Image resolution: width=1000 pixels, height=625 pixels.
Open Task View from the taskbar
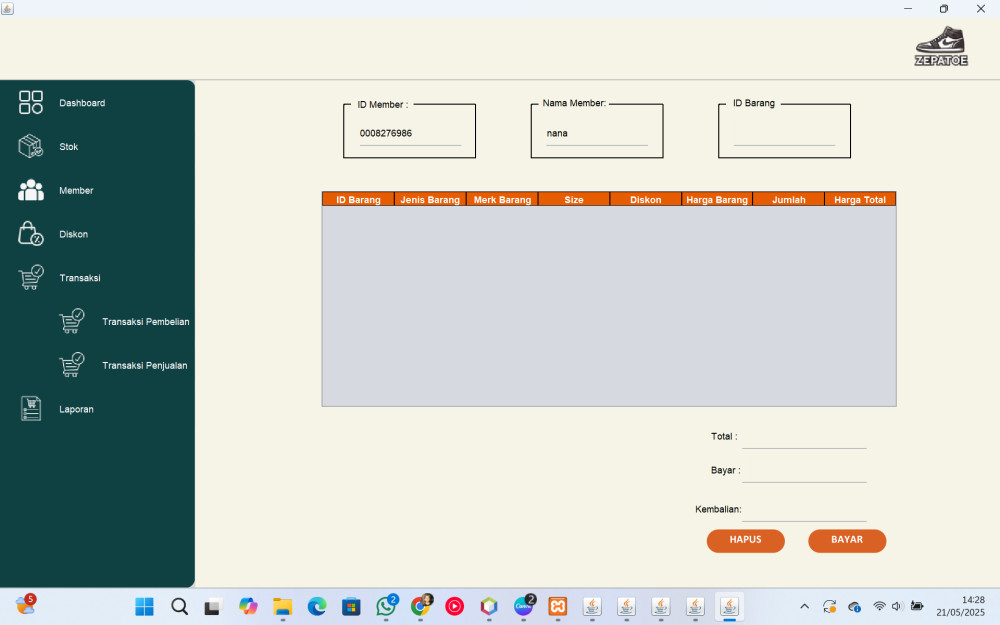[214, 607]
